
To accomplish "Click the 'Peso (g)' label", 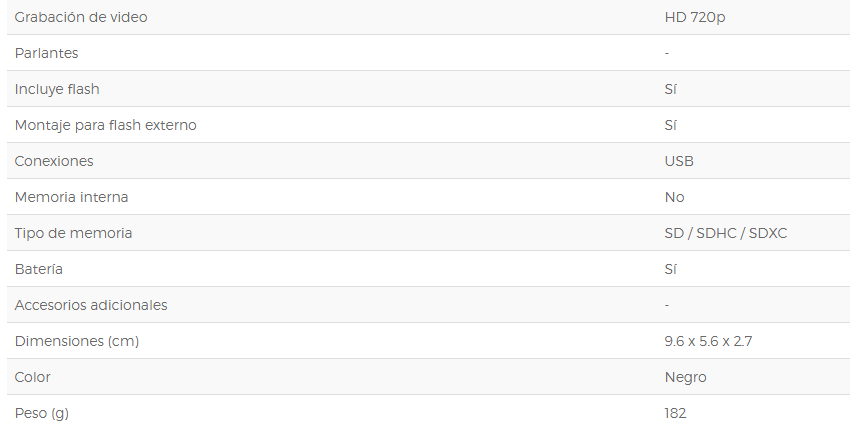I will tap(42, 414).
